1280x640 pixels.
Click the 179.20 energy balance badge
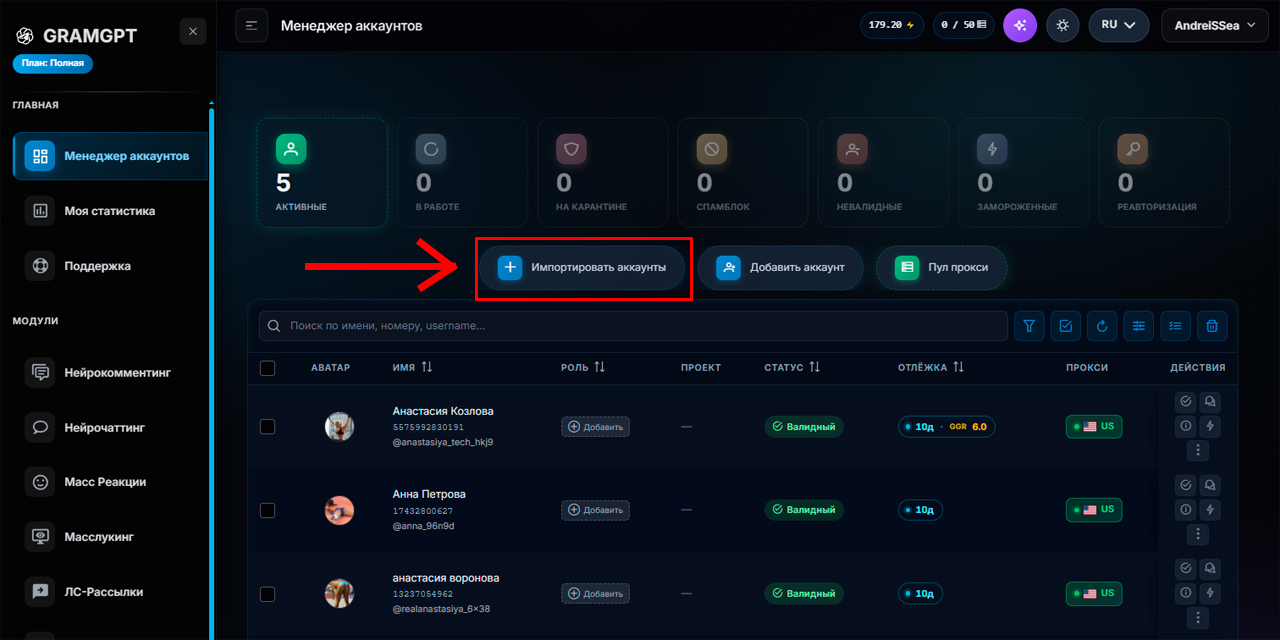point(892,25)
